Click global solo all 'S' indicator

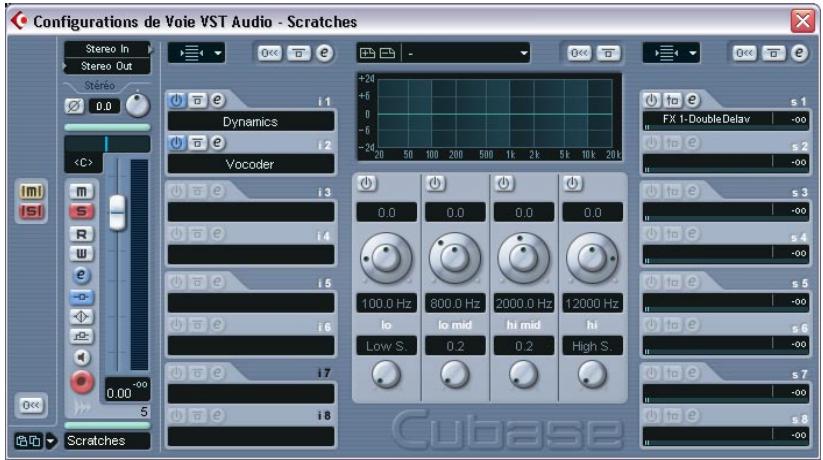[x=31, y=212]
